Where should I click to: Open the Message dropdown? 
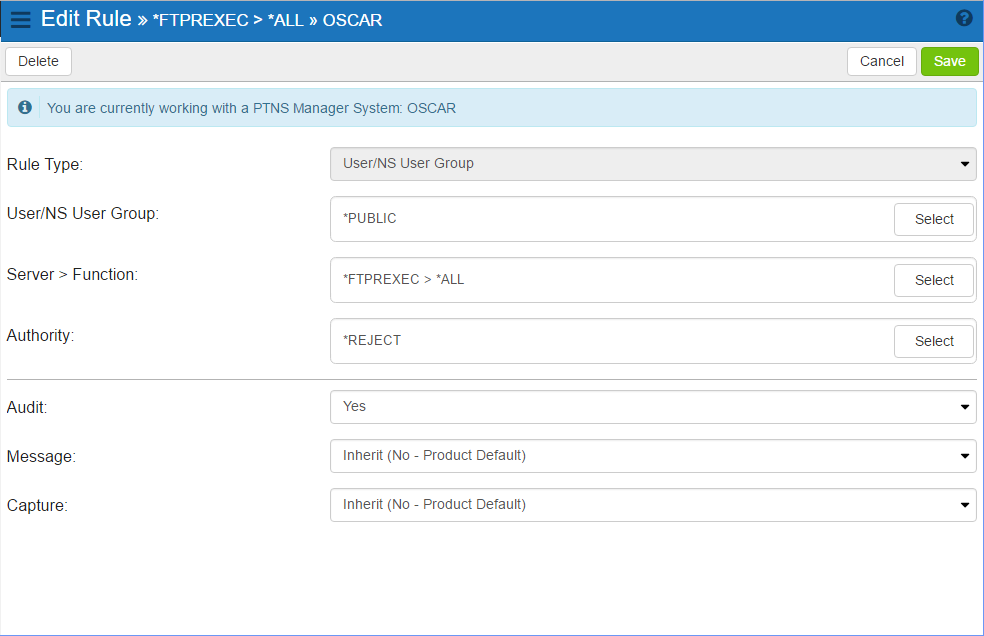(x=653, y=456)
